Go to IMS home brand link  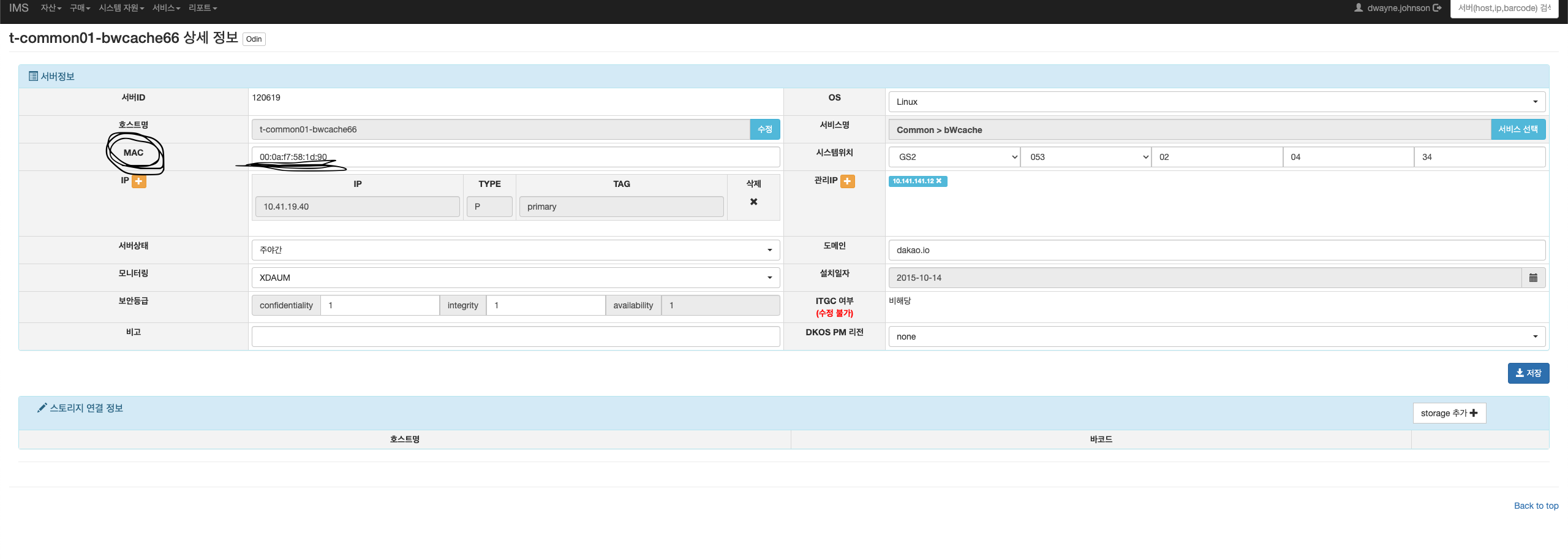pos(19,8)
